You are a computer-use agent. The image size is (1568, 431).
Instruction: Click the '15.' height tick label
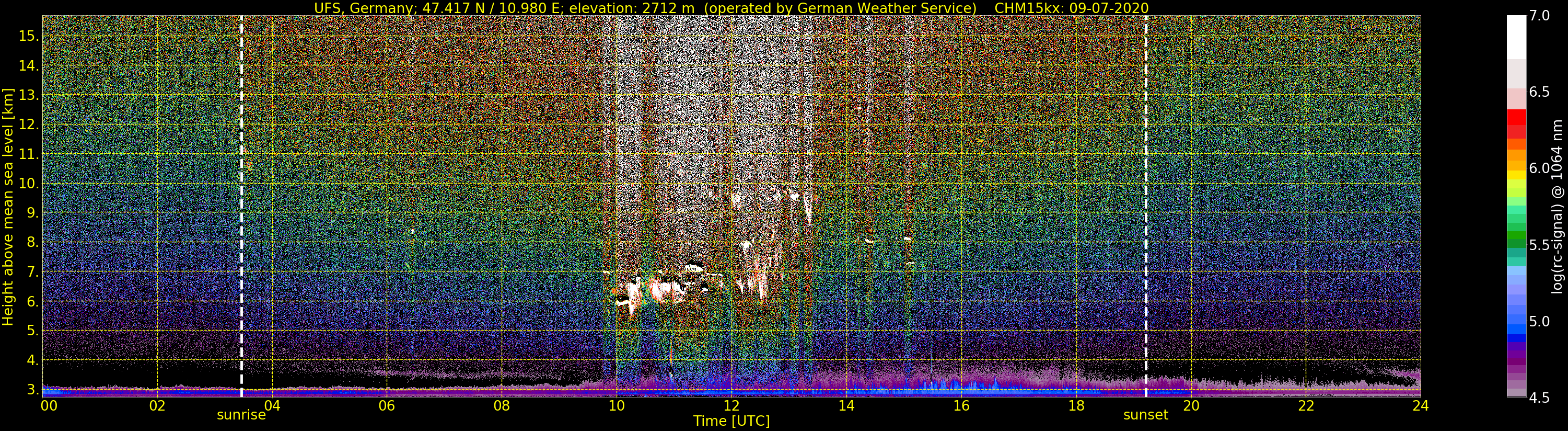[29, 36]
